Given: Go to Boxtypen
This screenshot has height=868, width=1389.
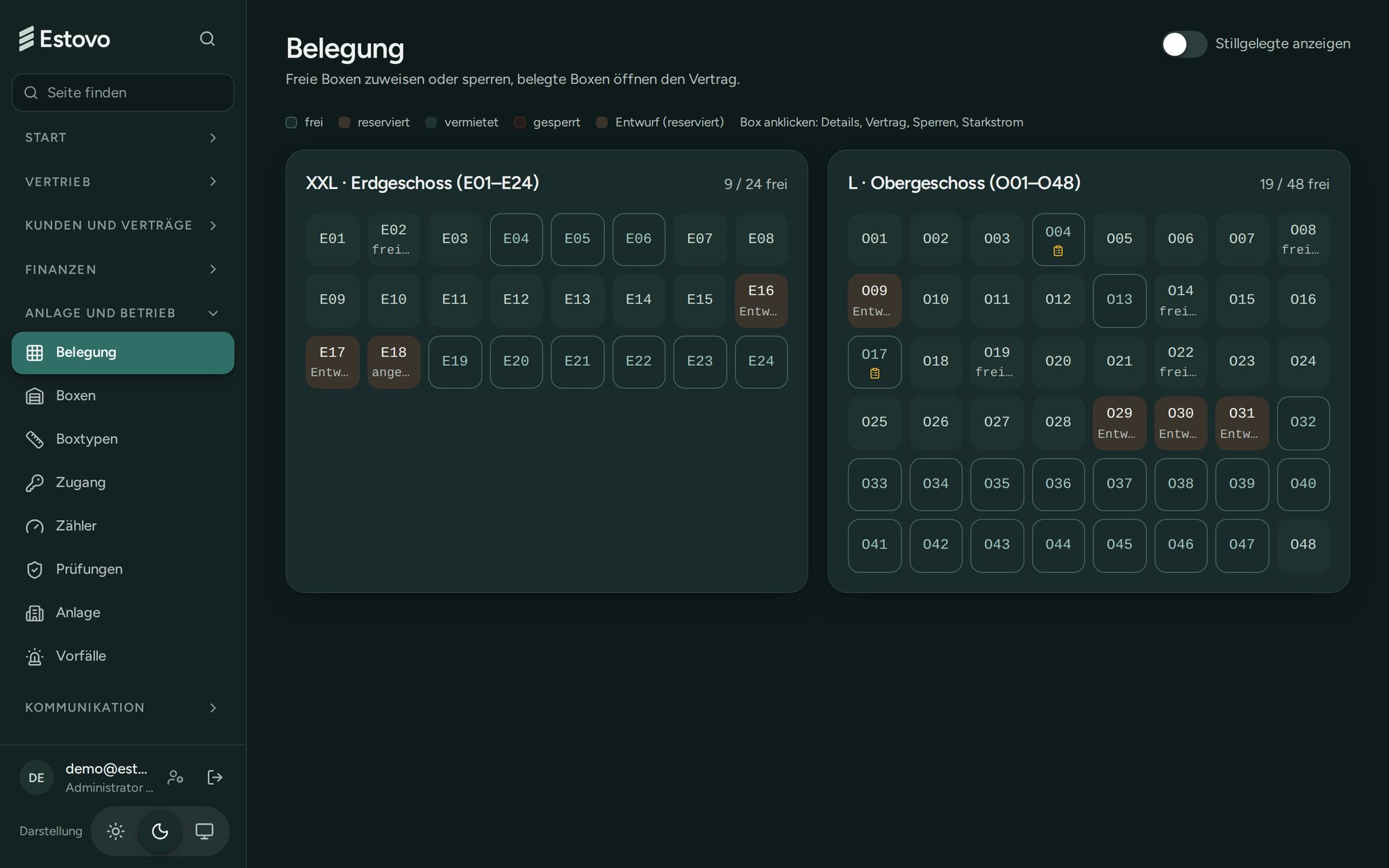Looking at the screenshot, I should [123, 440].
